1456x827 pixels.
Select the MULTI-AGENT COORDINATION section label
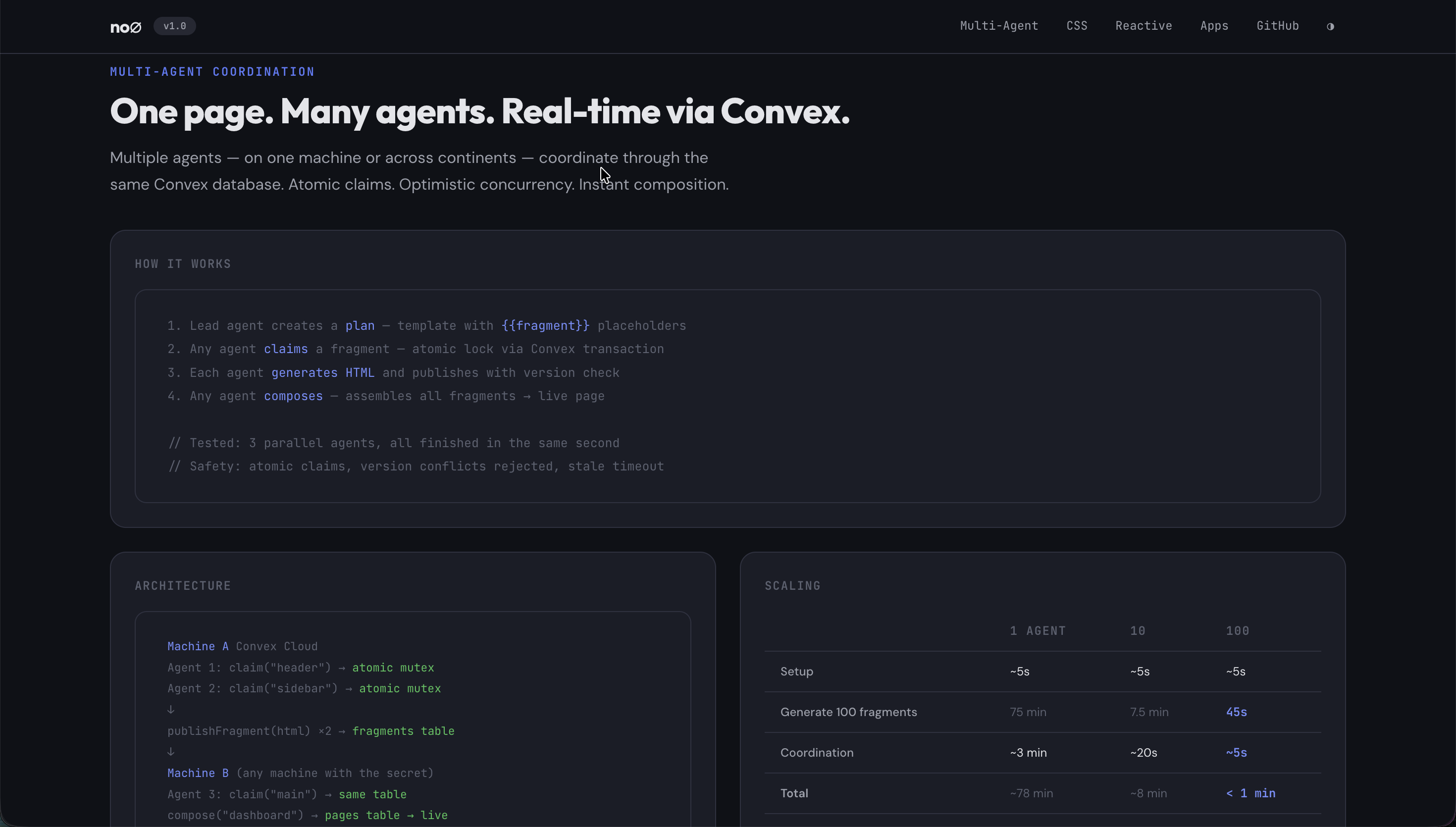click(x=212, y=72)
